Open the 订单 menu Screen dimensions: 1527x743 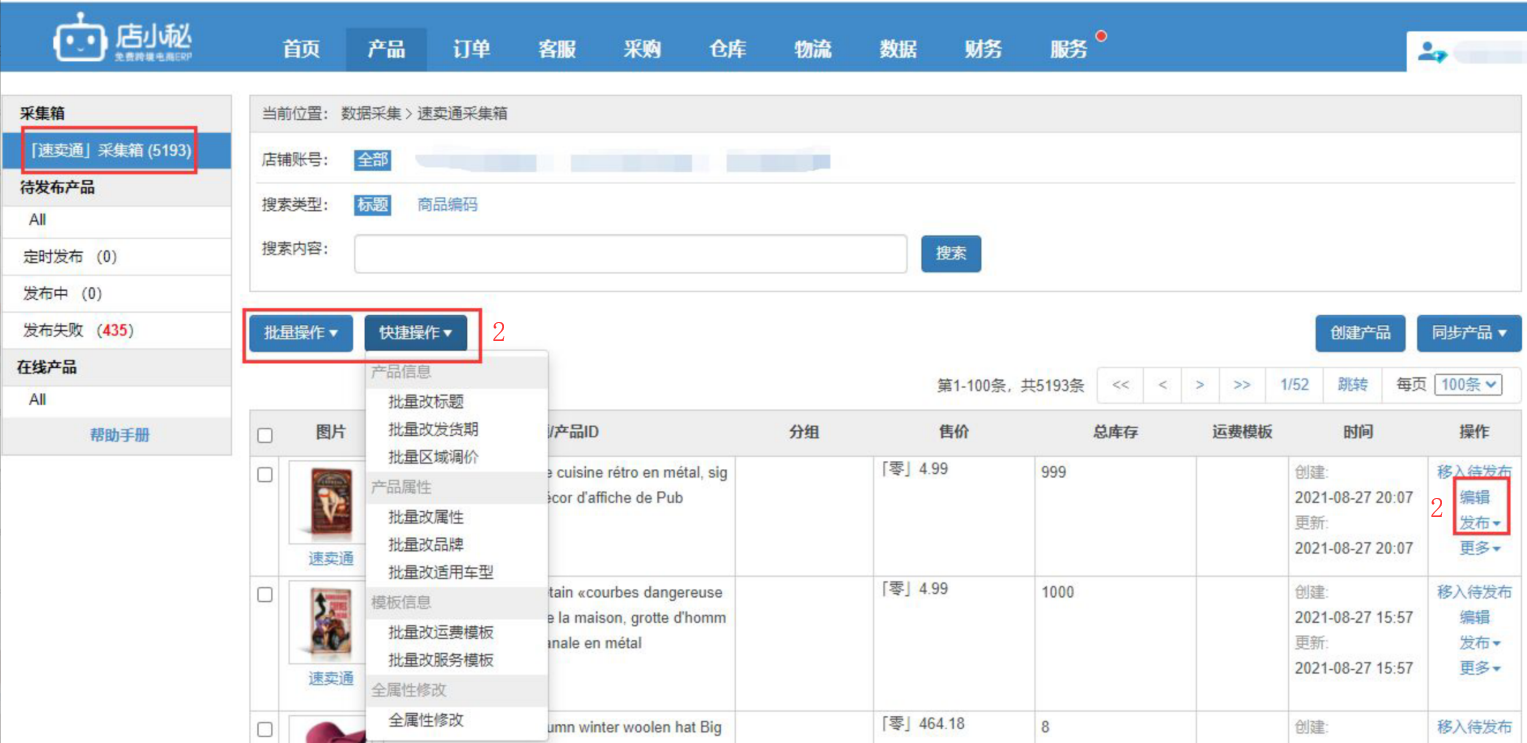pyautogui.click(x=471, y=49)
